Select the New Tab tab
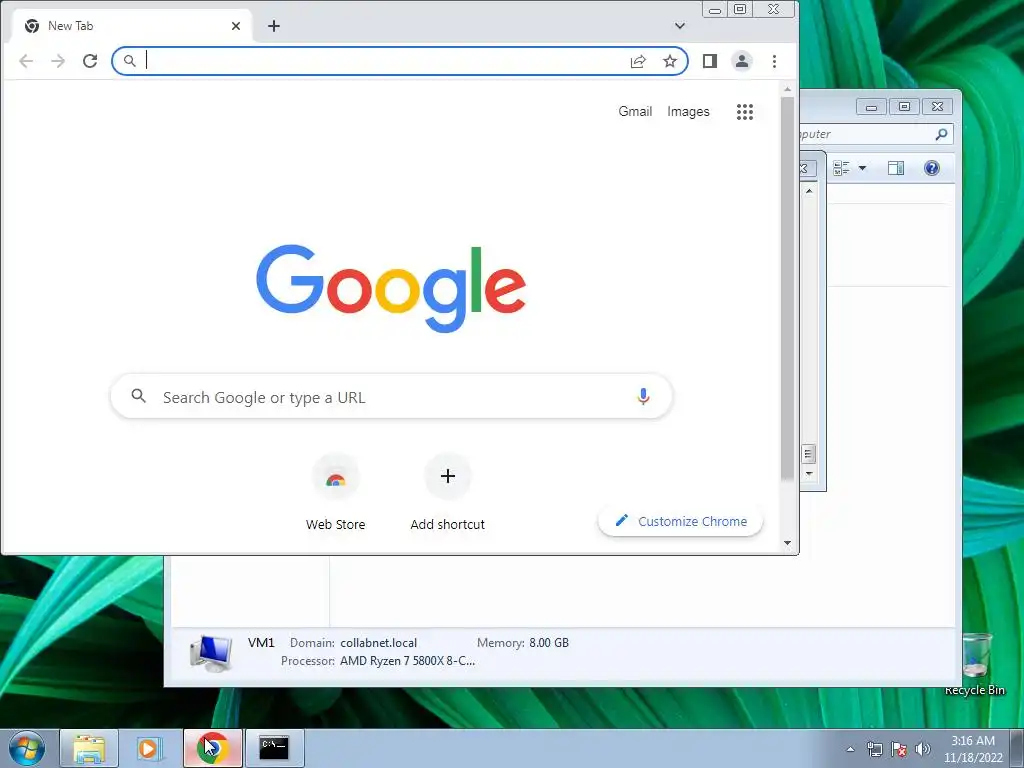 [x=133, y=26]
